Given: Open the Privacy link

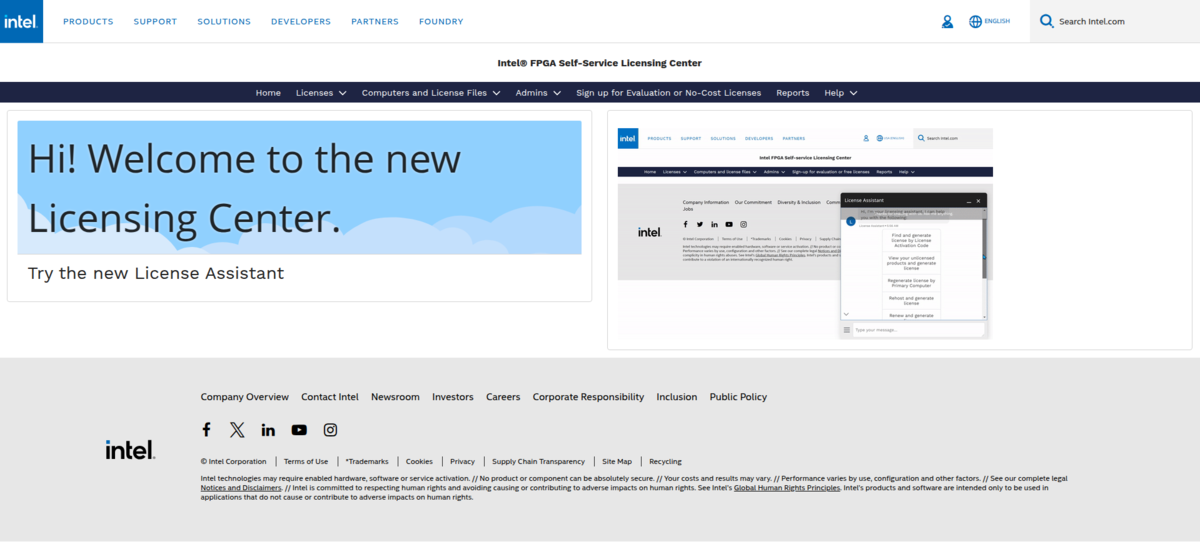Looking at the screenshot, I should (462, 462).
